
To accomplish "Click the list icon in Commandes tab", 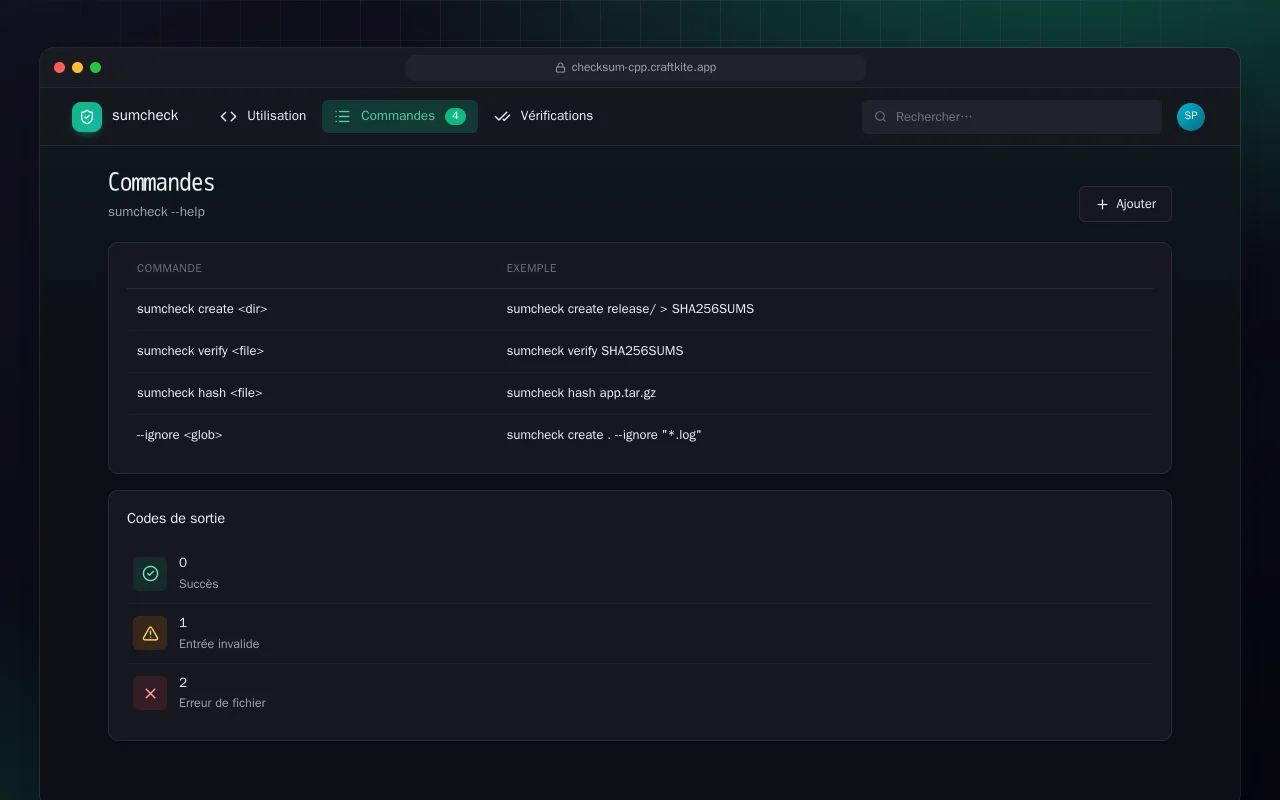I will point(342,117).
